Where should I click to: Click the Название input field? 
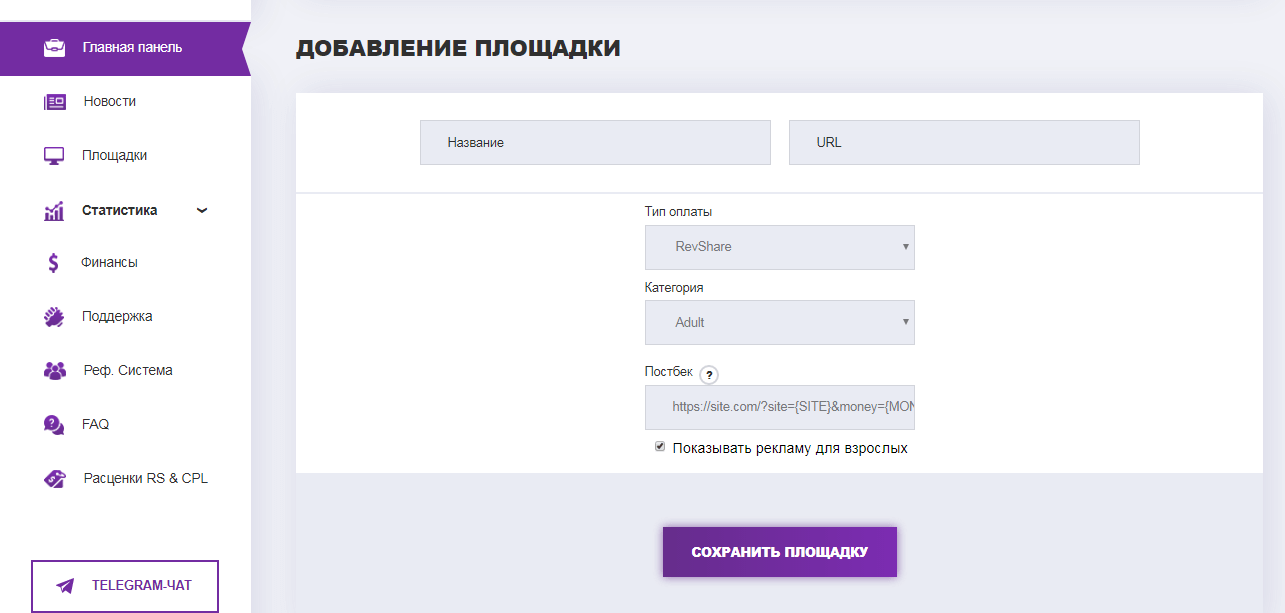pos(595,142)
